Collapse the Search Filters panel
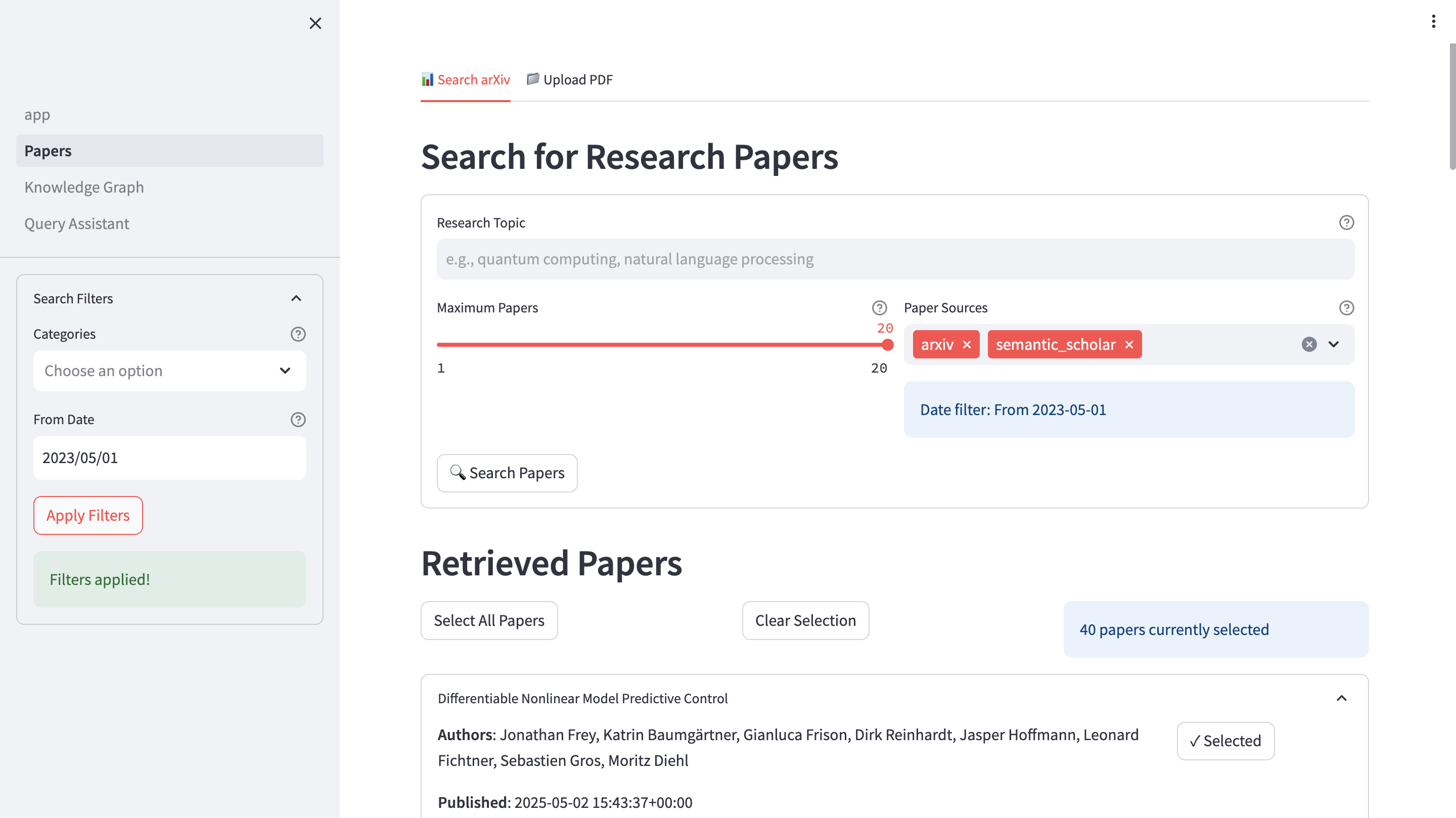Image resolution: width=1456 pixels, height=818 pixels. pyautogui.click(x=296, y=298)
